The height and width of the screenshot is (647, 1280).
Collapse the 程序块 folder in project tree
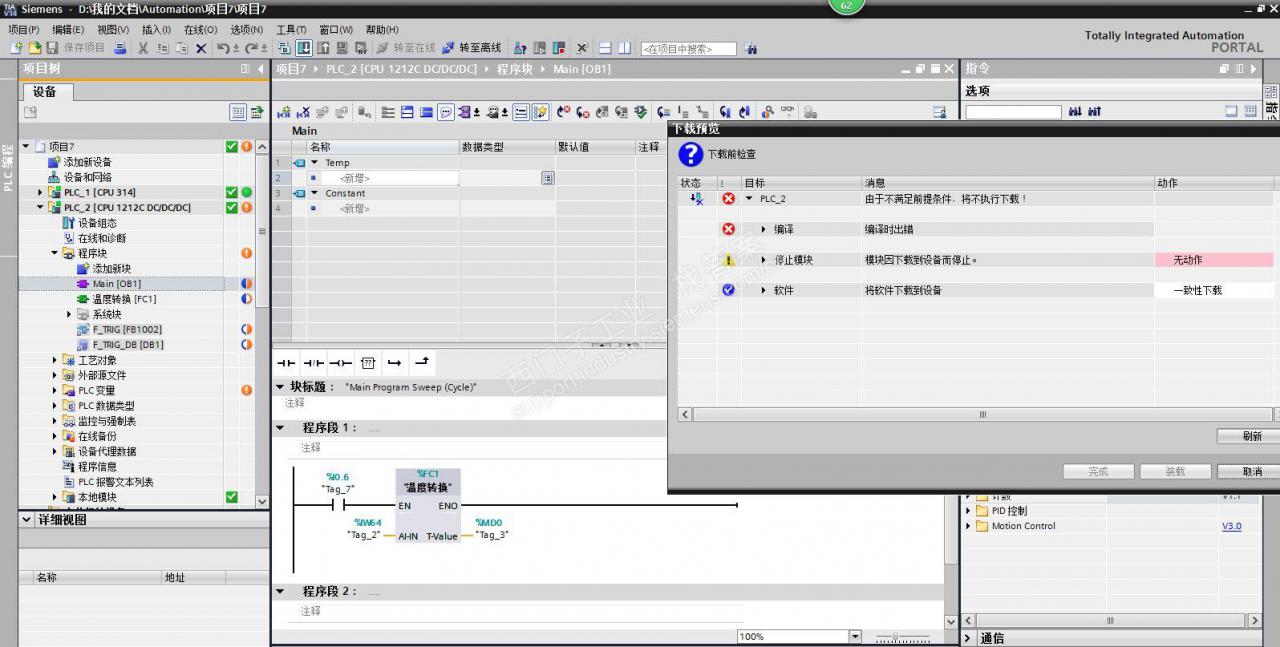click(x=55, y=254)
